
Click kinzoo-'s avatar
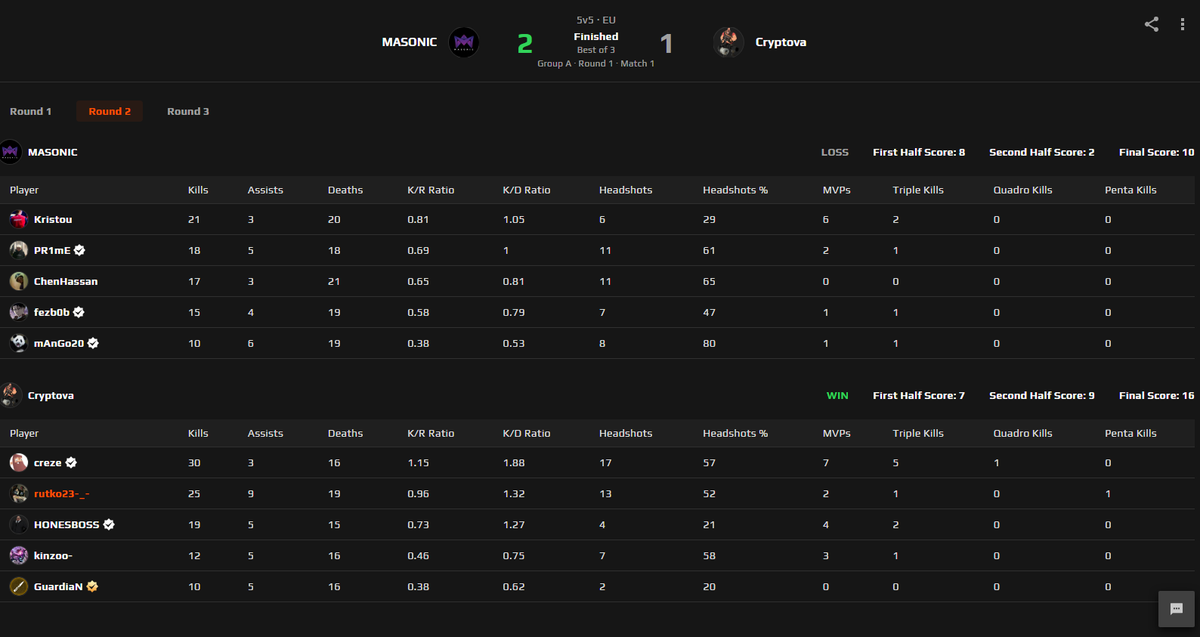(19, 555)
